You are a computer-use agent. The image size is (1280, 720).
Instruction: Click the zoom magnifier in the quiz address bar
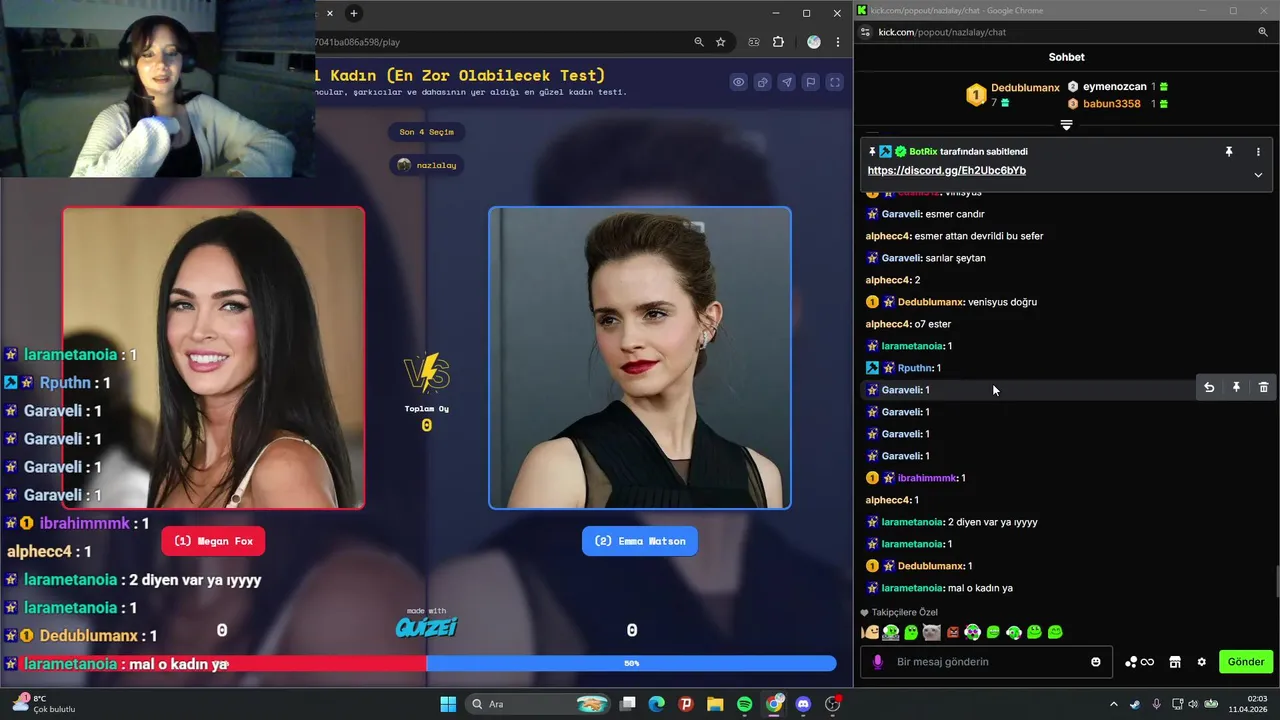click(699, 42)
